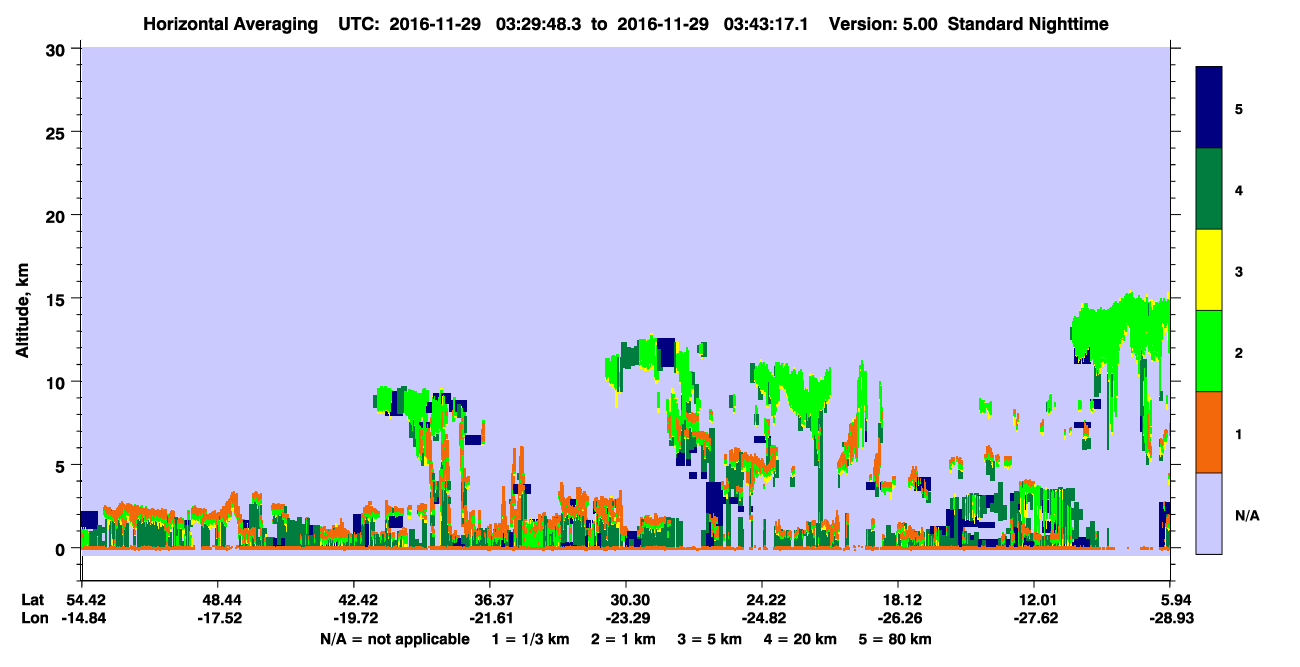Click legend text '4 = 20 km'

[x=799, y=639]
